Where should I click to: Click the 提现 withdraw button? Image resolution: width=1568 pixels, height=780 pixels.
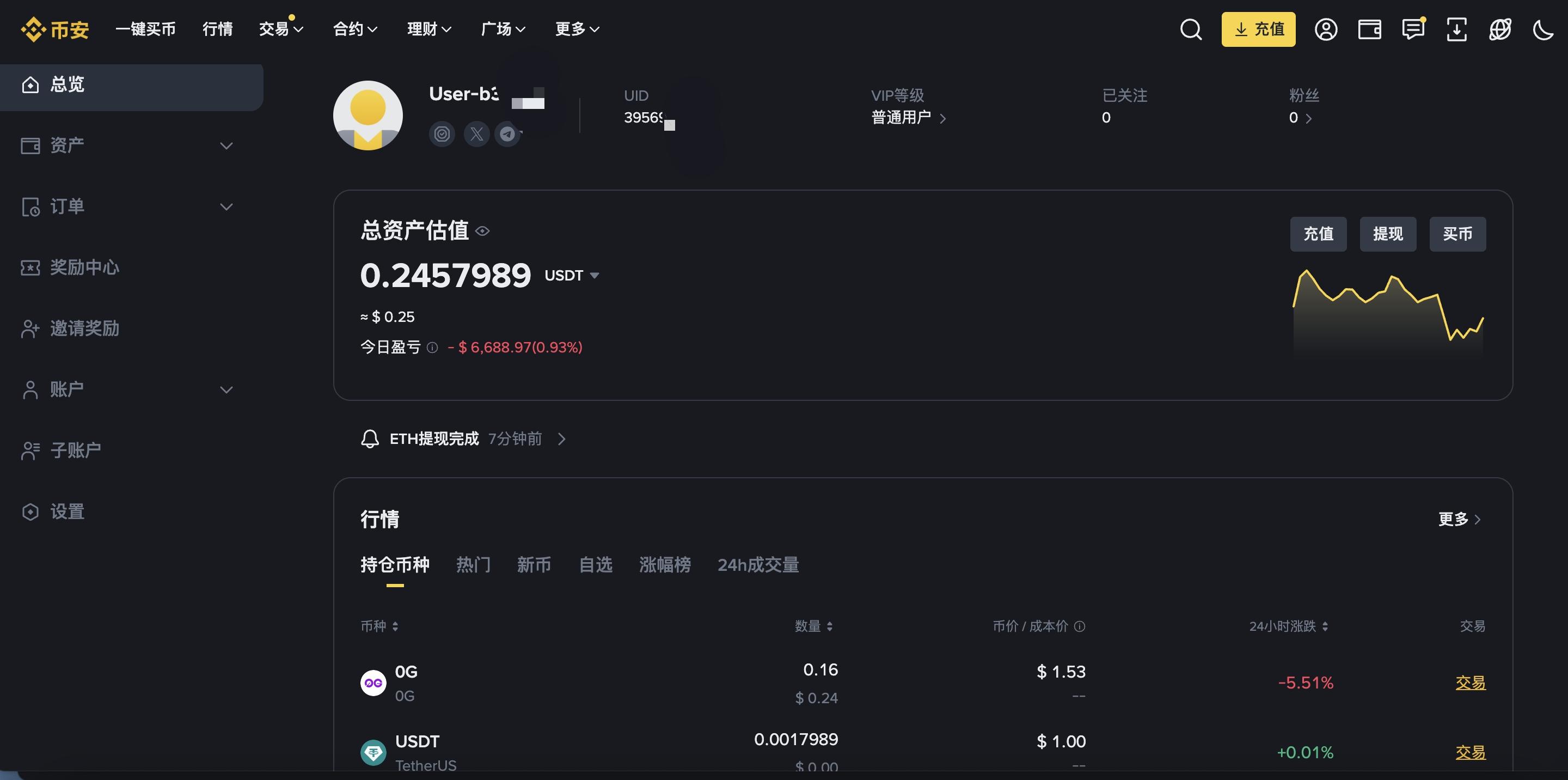coord(1387,234)
